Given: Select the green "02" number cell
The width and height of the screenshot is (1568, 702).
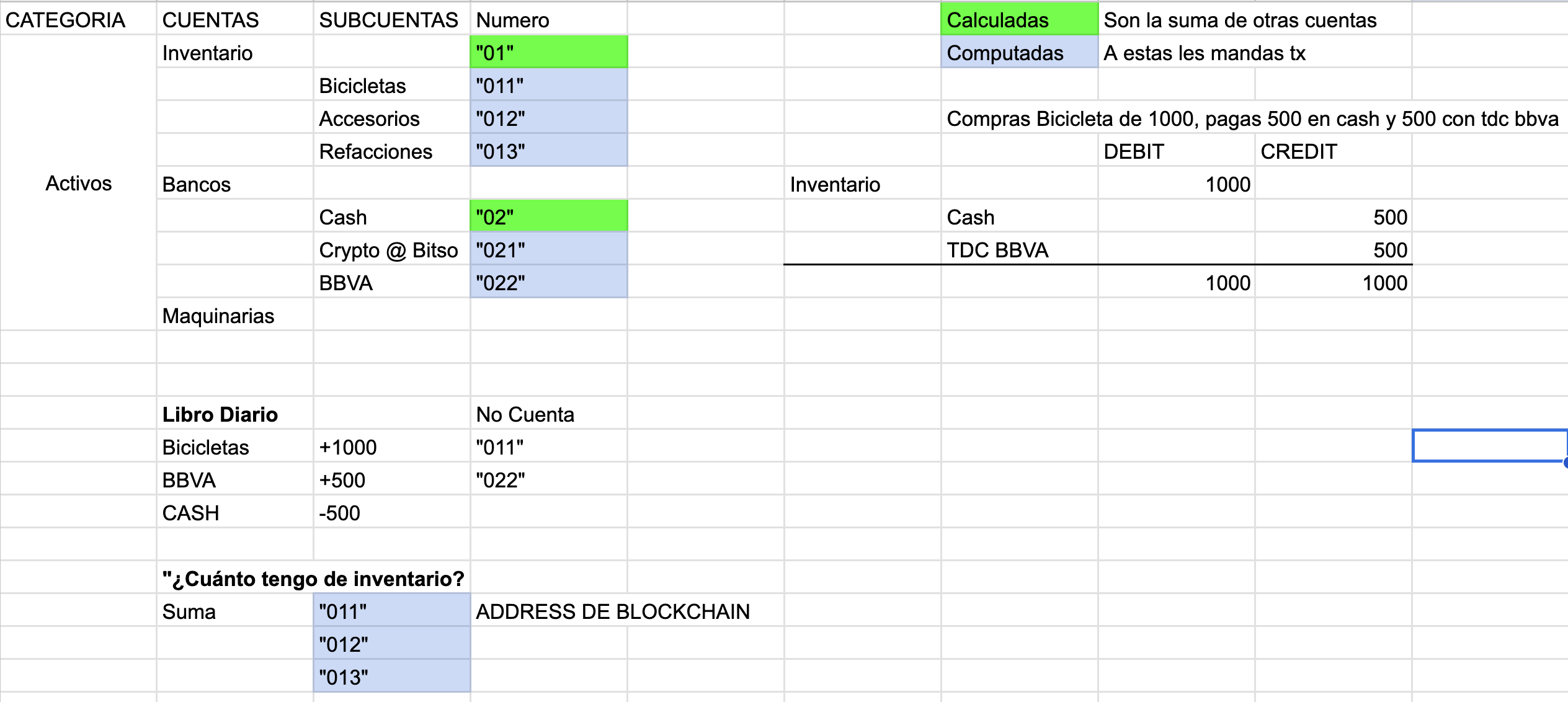Looking at the screenshot, I should 548,217.
